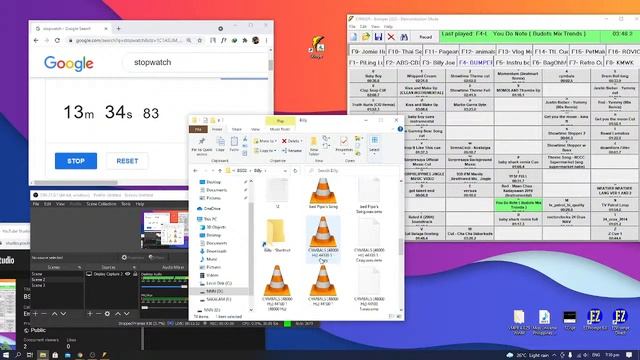Image resolution: width=640 pixels, height=360 pixels.
Task: Click the Google logo in Chrome
Action: pyautogui.click(x=69, y=63)
